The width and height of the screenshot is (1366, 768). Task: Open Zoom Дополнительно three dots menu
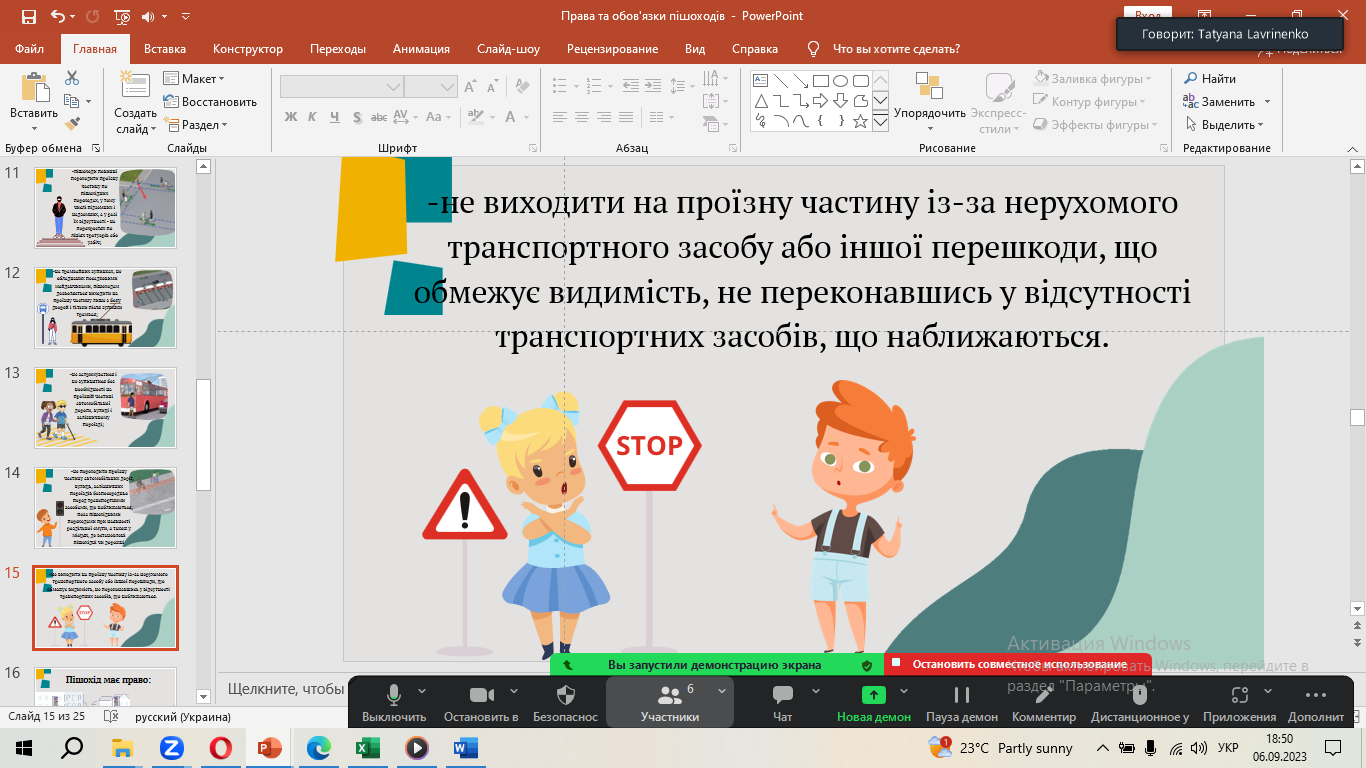coord(1316,695)
